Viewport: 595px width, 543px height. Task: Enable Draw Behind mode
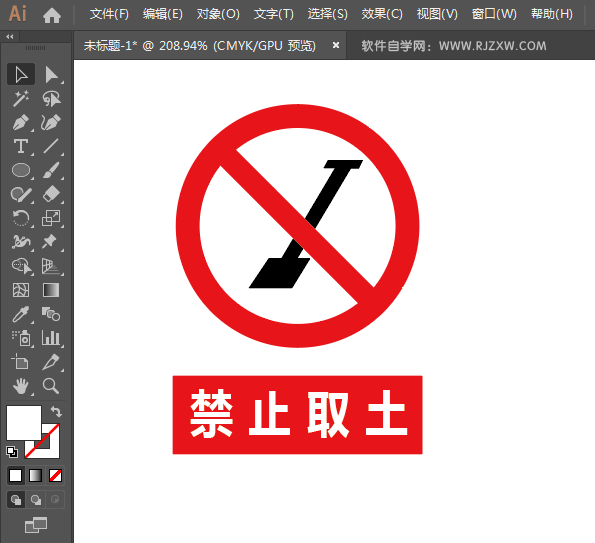(36, 500)
